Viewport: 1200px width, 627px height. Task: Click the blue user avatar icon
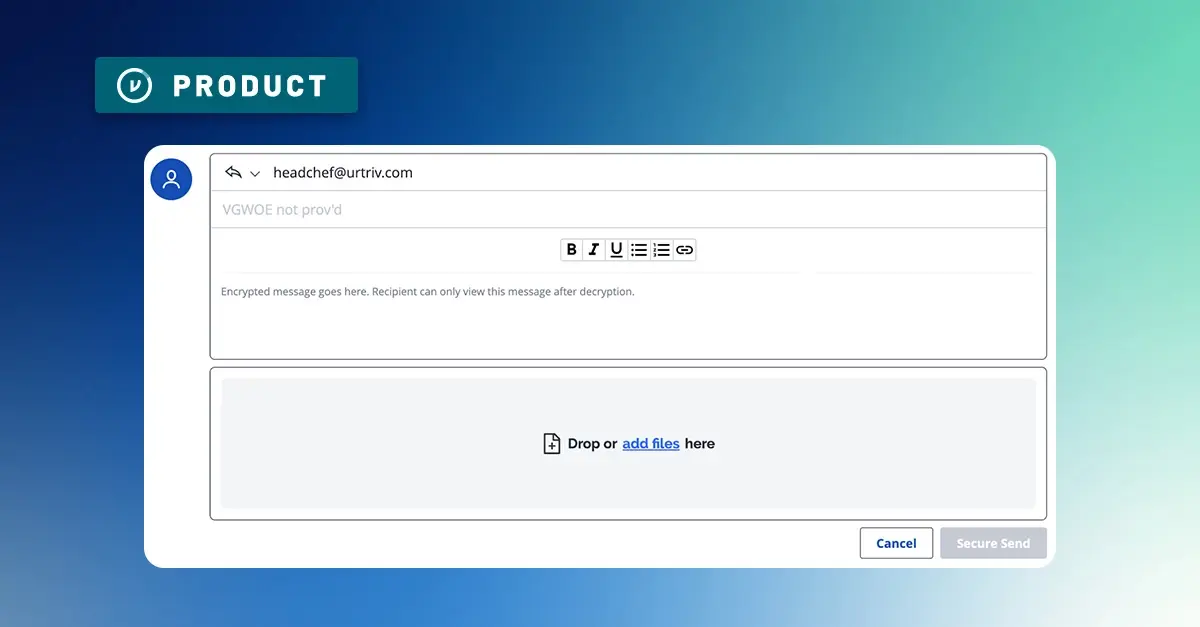click(x=171, y=179)
